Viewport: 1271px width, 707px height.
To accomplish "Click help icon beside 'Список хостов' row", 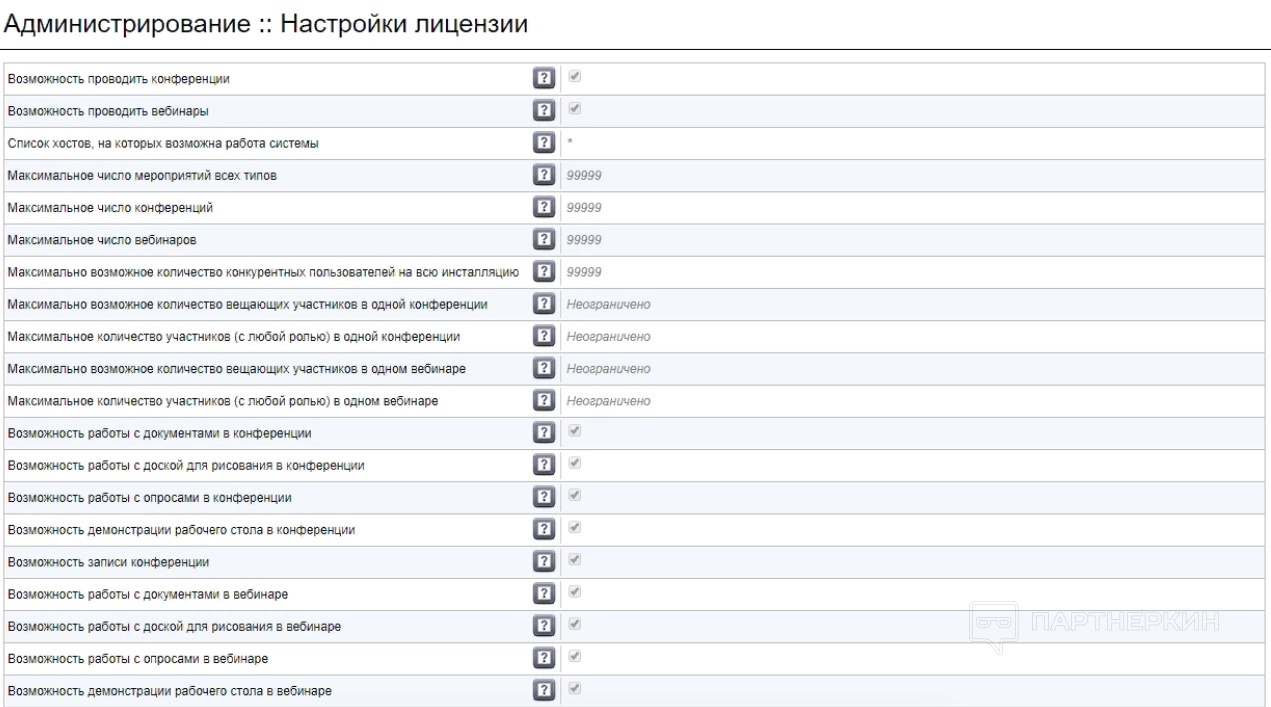I will 544,143.
